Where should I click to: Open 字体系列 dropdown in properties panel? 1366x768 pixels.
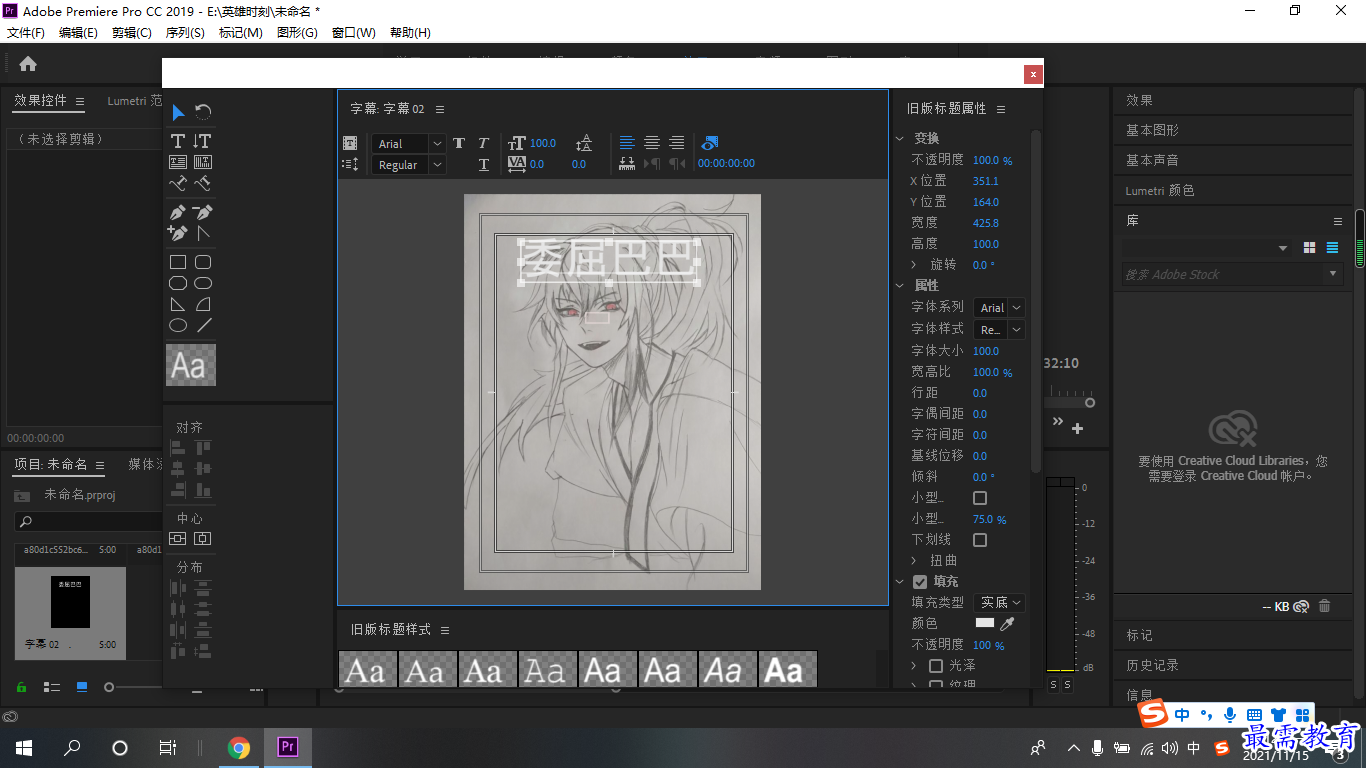point(1000,308)
